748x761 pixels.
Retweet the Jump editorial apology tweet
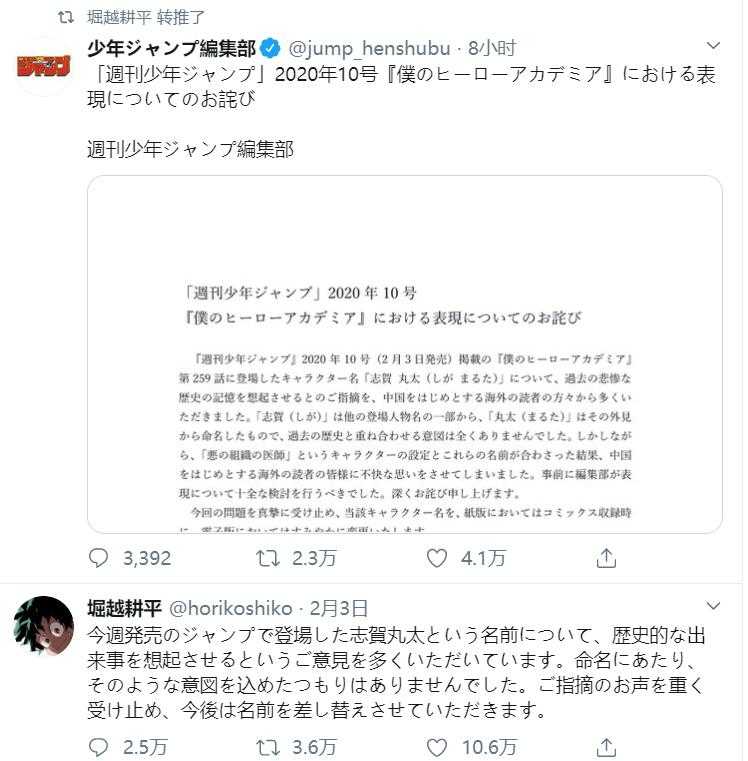point(267,558)
